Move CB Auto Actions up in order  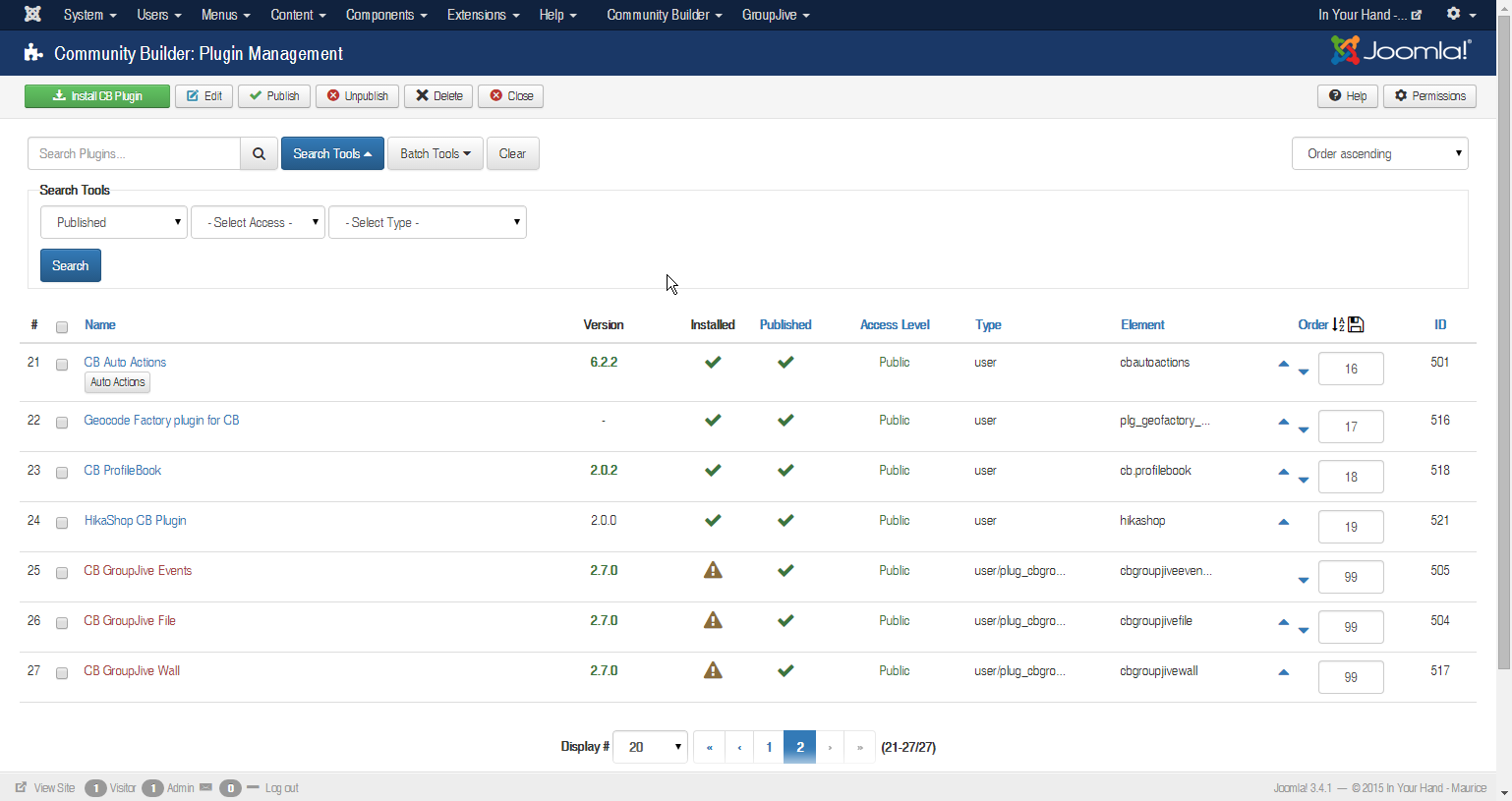click(1283, 364)
